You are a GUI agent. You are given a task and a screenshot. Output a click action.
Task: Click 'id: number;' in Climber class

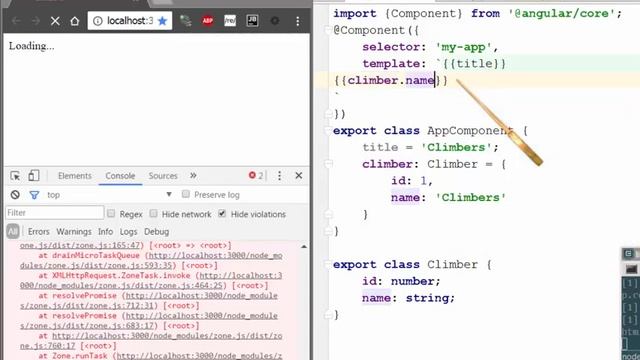click(x=401, y=281)
